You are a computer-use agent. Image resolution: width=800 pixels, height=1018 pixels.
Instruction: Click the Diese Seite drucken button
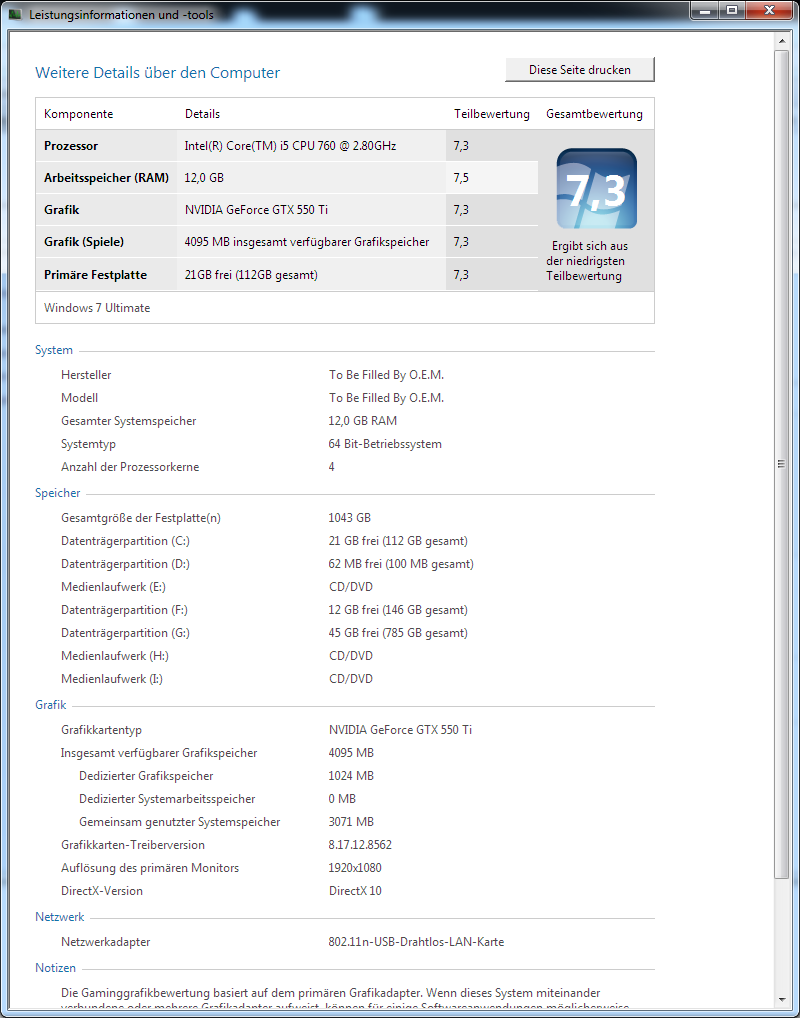point(579,69)
